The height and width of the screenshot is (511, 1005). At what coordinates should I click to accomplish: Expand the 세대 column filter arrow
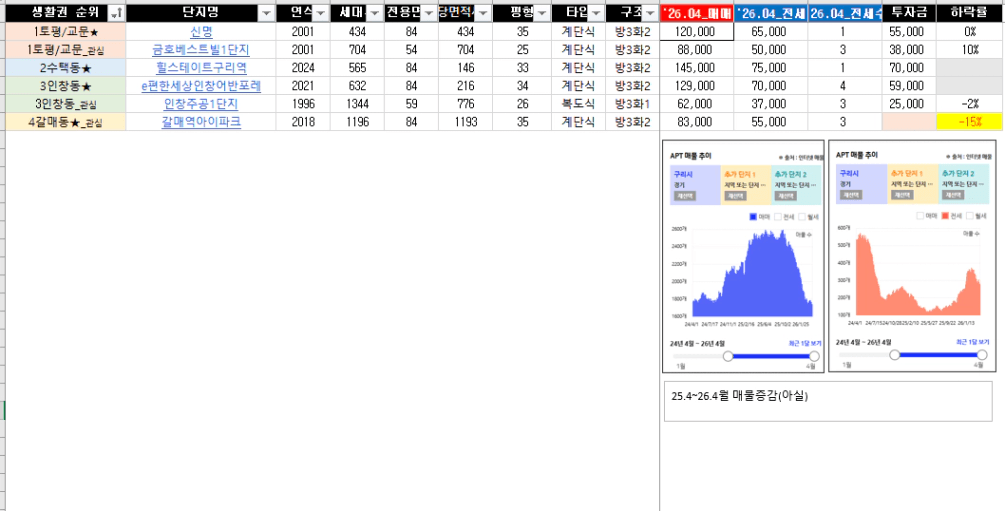coord(373,13)
